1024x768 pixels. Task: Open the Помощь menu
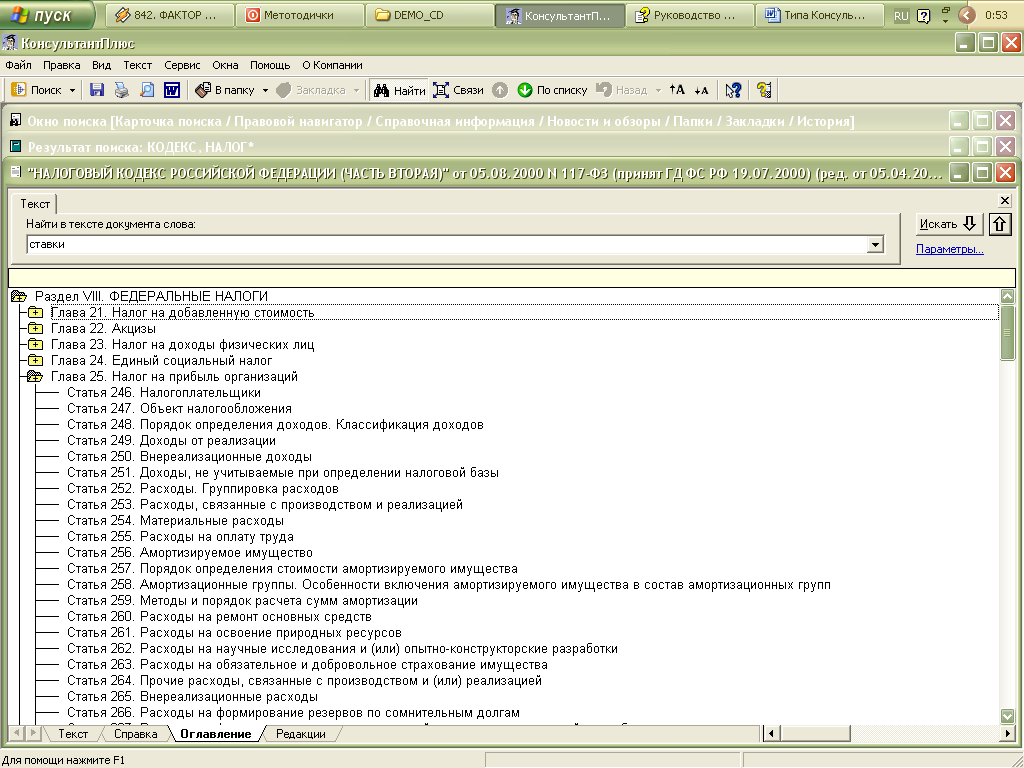270,65
